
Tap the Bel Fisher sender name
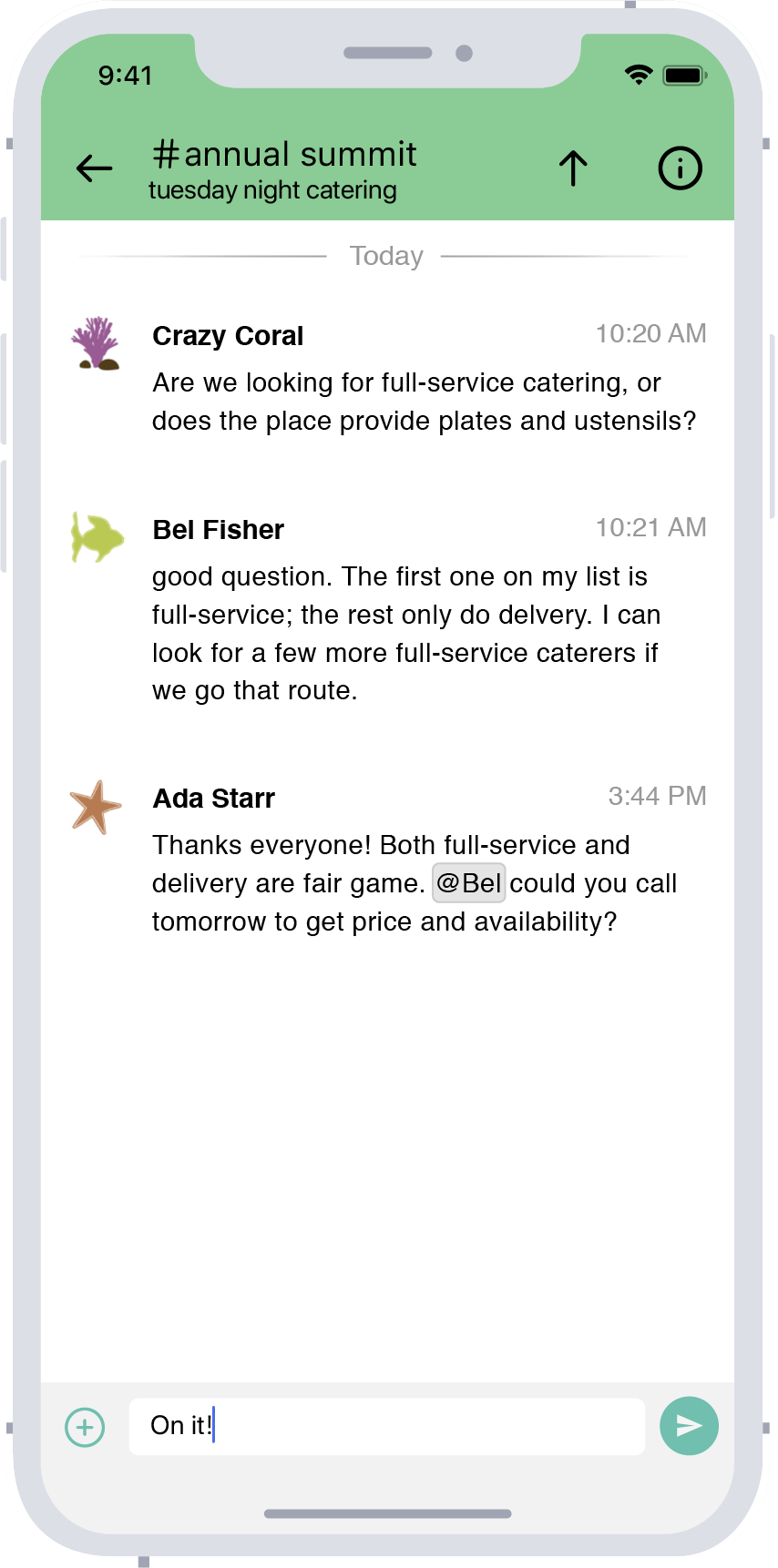point(219,530)
